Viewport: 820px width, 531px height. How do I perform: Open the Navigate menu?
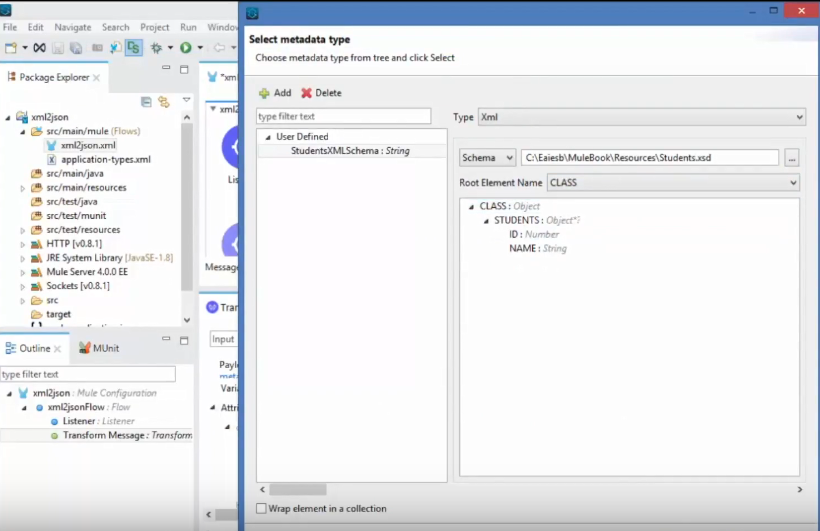[x=72, y=27]
